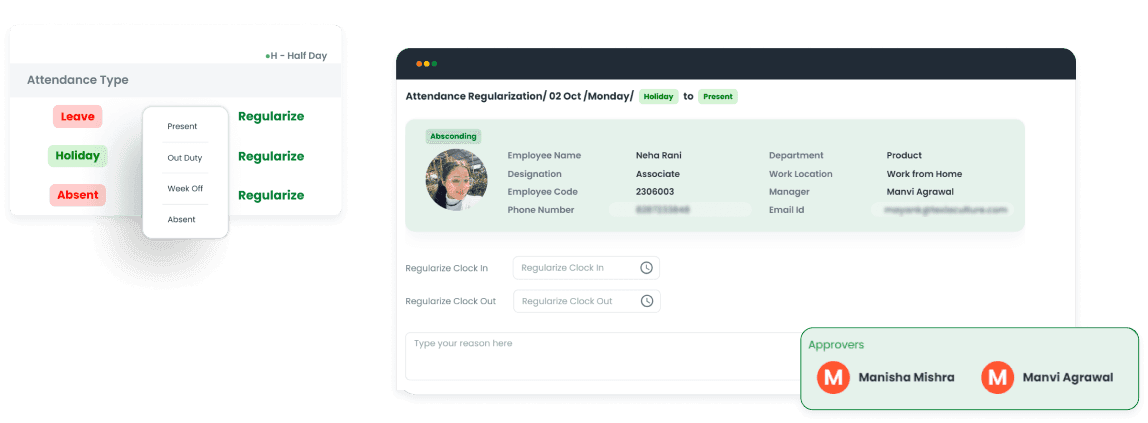Click the employee name Neha Rani
The image size is (1148, 423).
(x=659, y=155)
